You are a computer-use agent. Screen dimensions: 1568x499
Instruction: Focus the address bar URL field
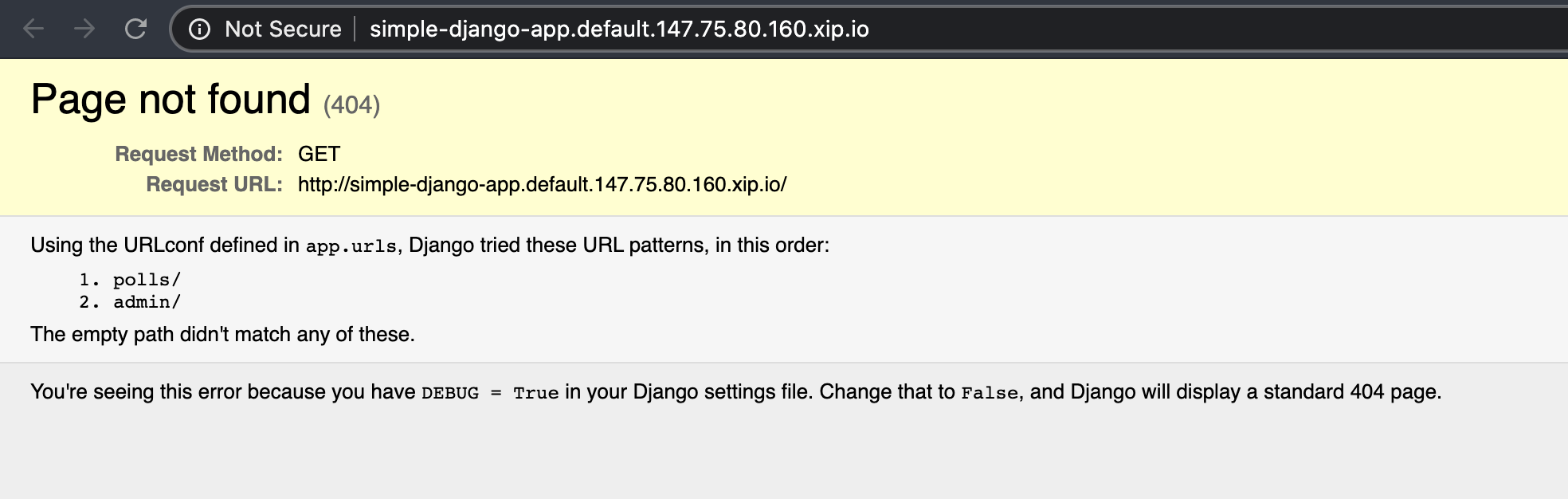(x=619, y=29)
